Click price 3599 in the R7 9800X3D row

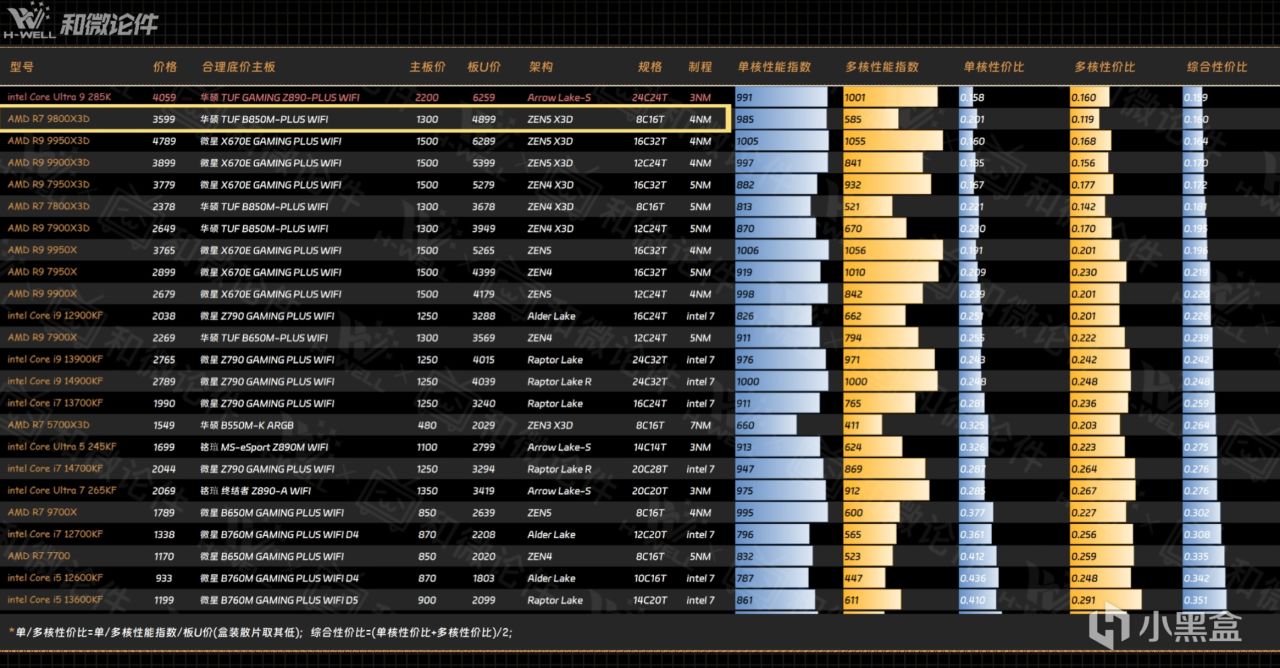164,119
